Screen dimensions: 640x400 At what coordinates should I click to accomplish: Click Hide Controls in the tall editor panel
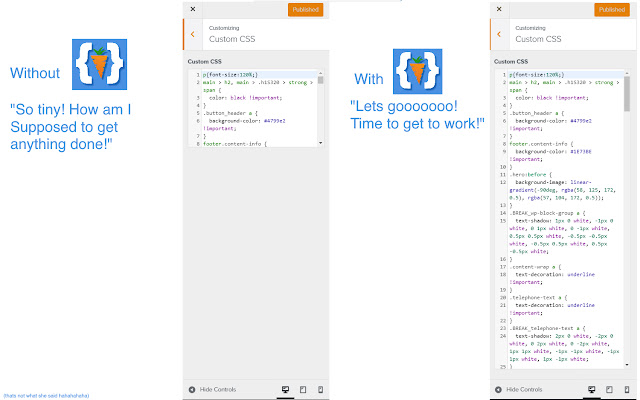click(x=519, y=389)
